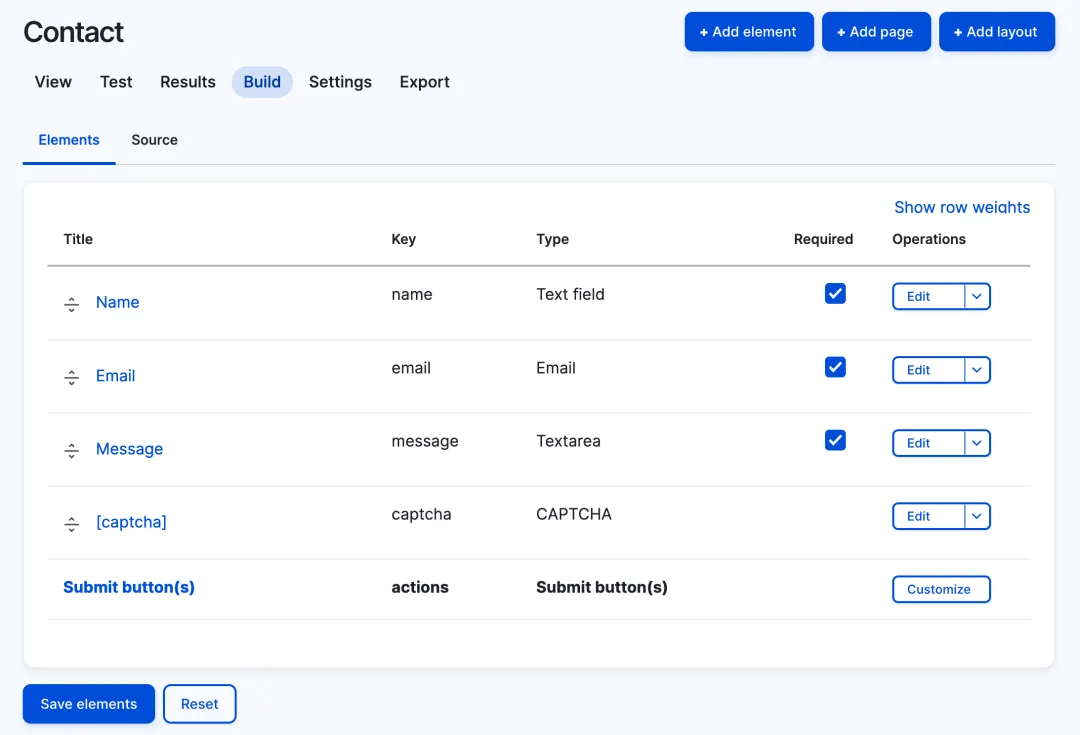Expand operations dropdown arrow for captcha row
Viewport: 1080px width, 735px height.
coord(977,516)
